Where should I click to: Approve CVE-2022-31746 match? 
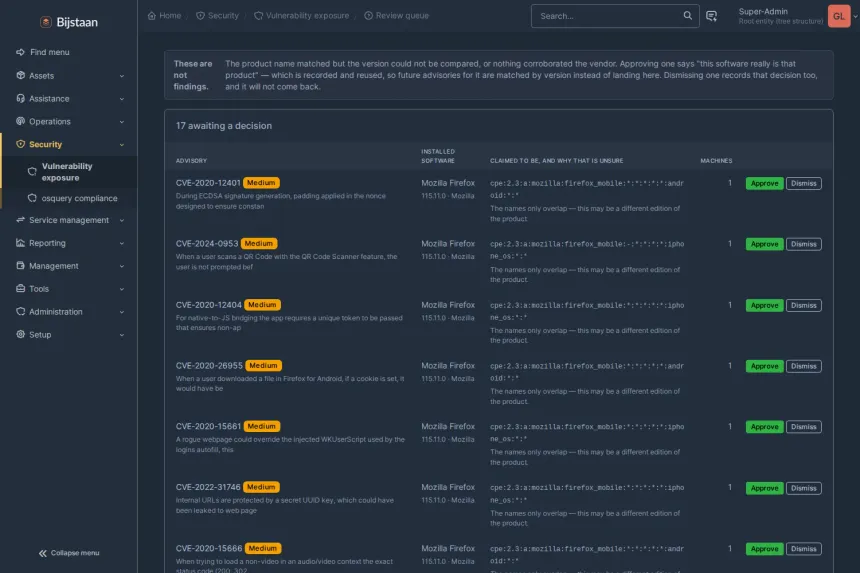pyautogui.click(x=765, y=488)
